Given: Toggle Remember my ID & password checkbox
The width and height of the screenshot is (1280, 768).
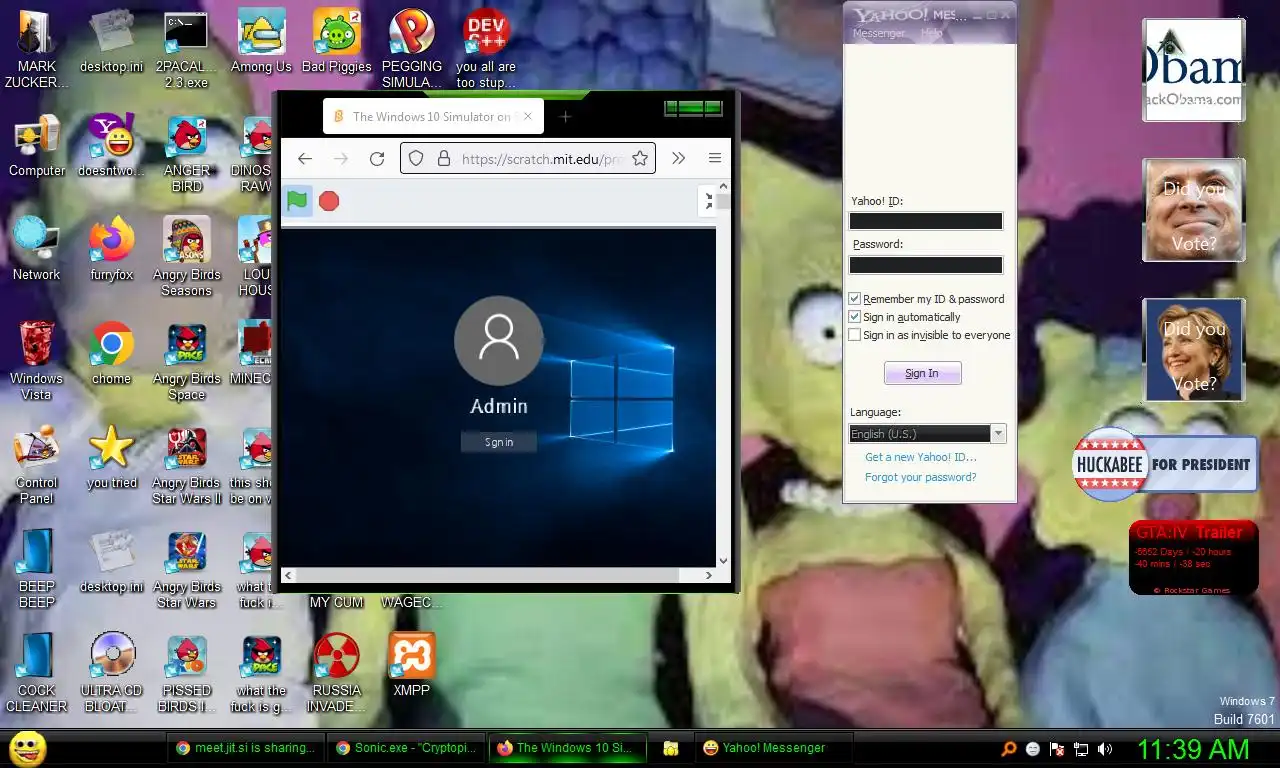Looking at the screenshot, I should coord(854,298).
